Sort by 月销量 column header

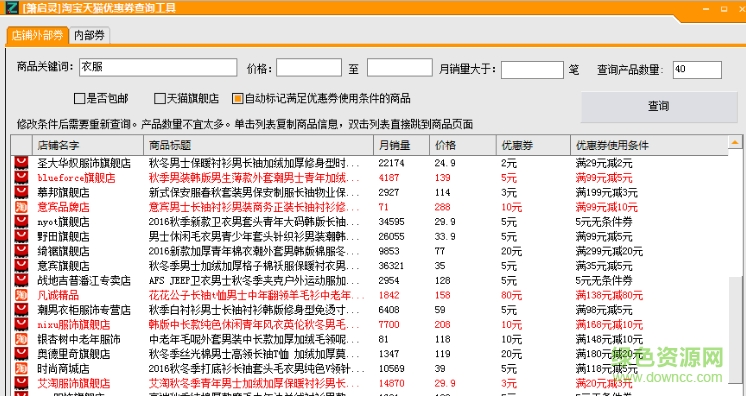point(402,145)
